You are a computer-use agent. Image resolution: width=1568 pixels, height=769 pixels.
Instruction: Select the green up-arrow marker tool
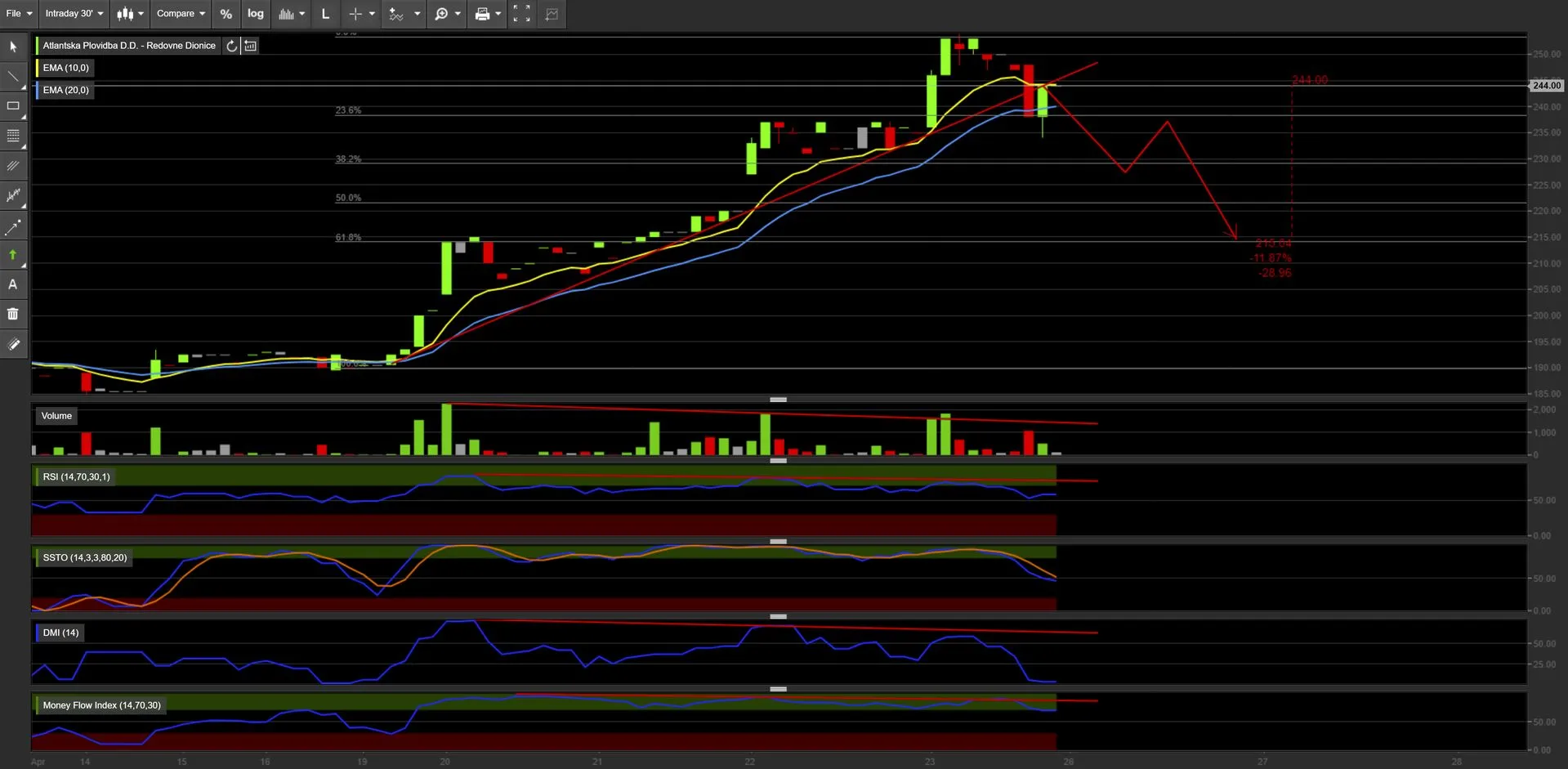pos(13,255)
